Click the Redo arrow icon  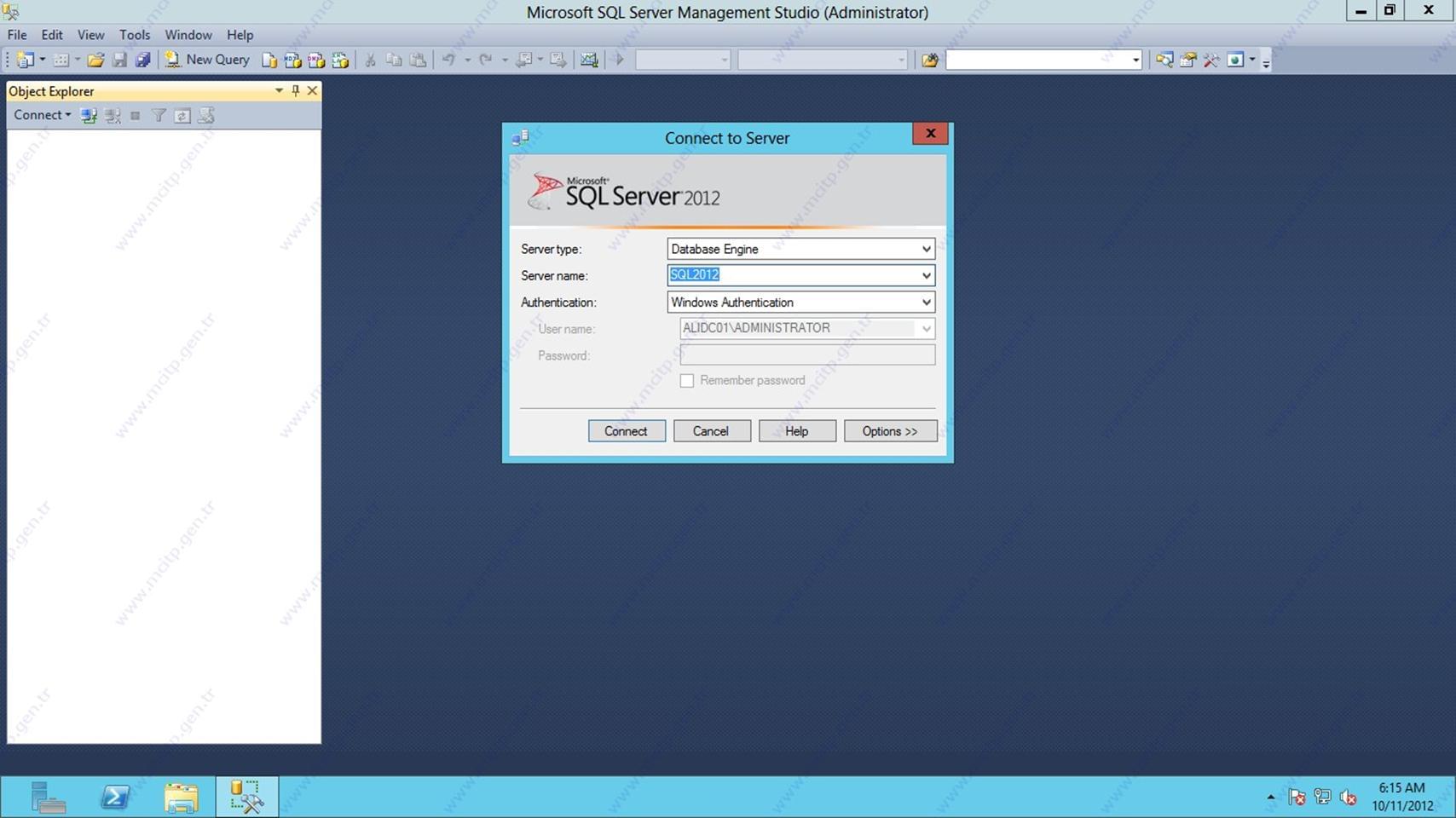click(486, 60)
